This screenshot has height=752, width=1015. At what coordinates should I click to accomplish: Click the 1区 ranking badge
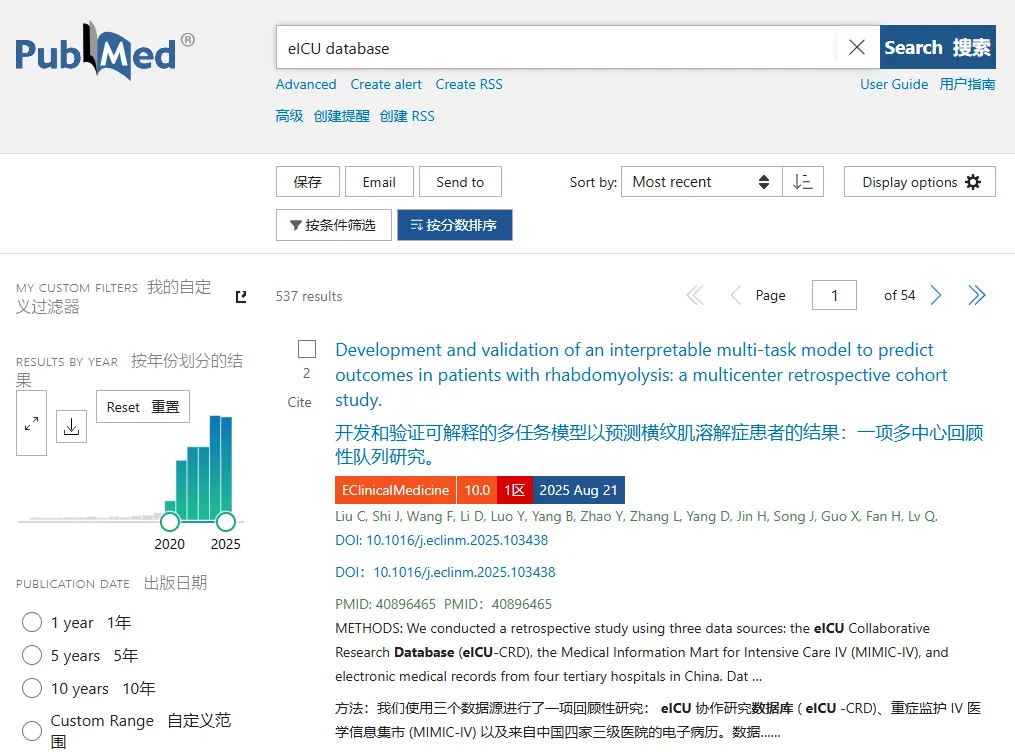515,490
